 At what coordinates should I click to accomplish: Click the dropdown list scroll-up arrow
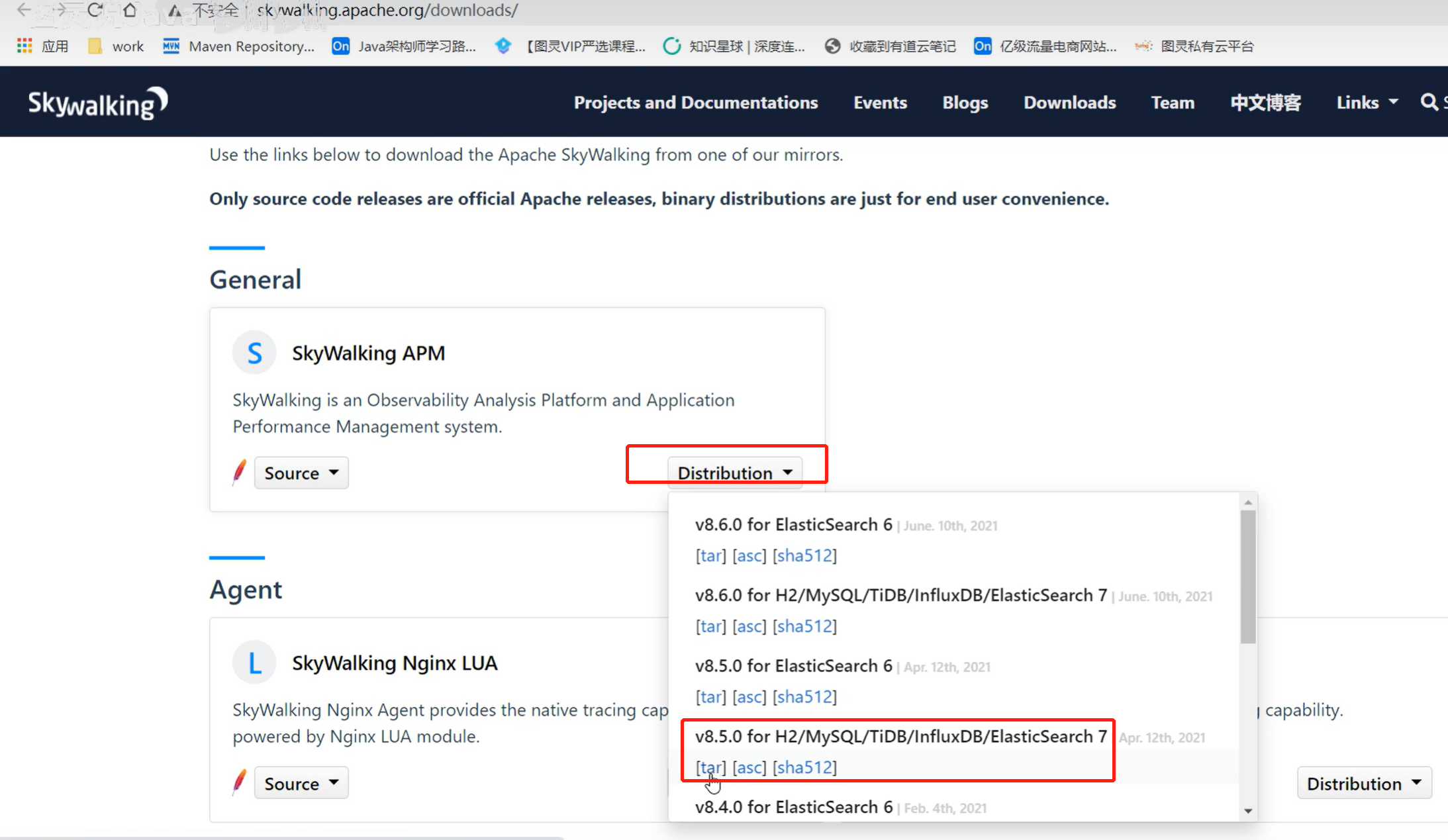click(1248, 502)
